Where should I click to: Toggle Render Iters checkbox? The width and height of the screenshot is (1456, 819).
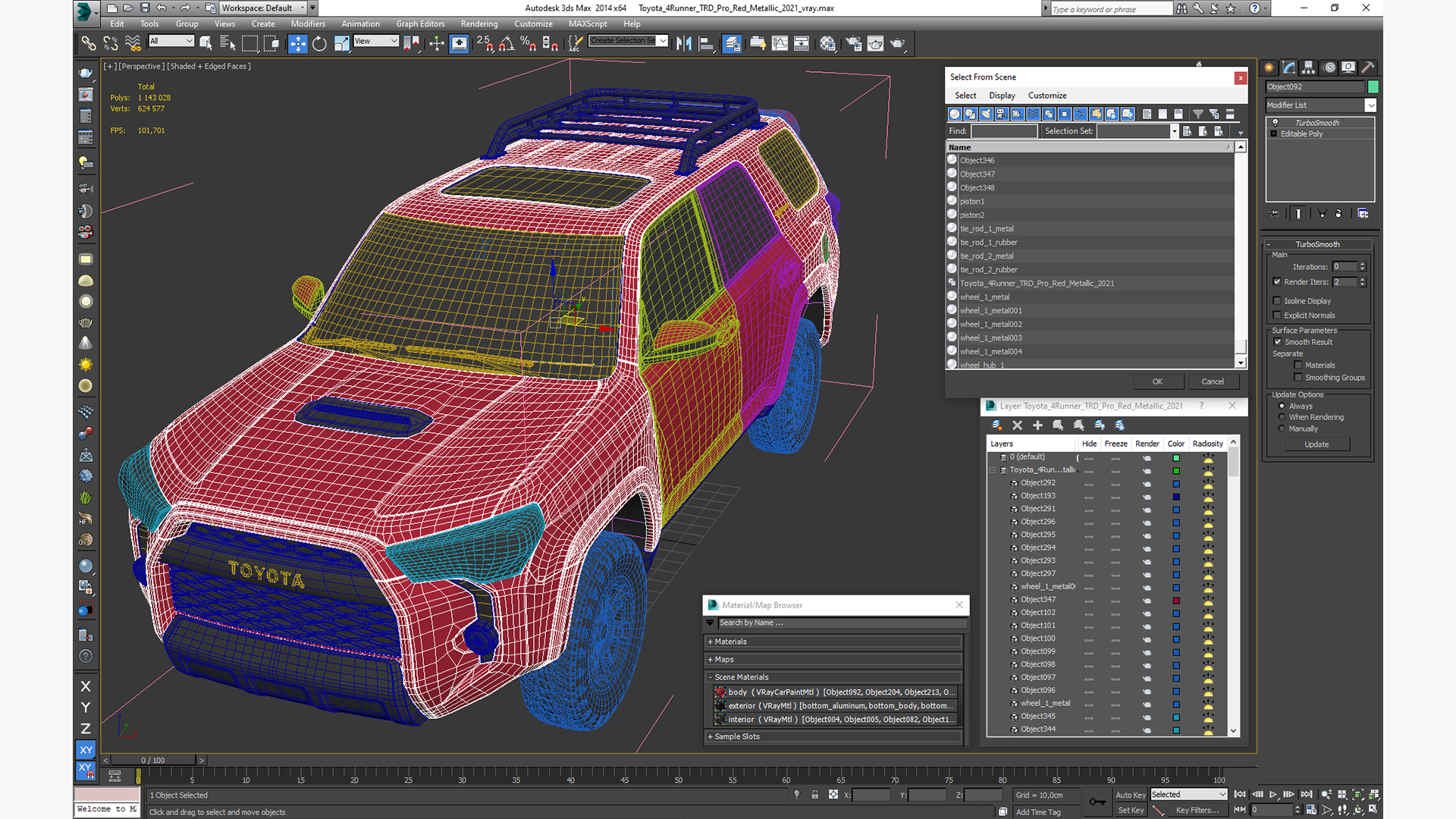click(x=1277, y=281)
